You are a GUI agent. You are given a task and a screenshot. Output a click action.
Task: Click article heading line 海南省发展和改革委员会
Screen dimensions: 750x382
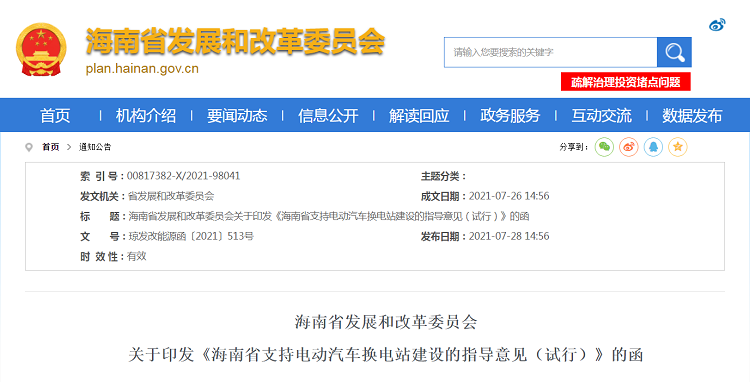386,322
